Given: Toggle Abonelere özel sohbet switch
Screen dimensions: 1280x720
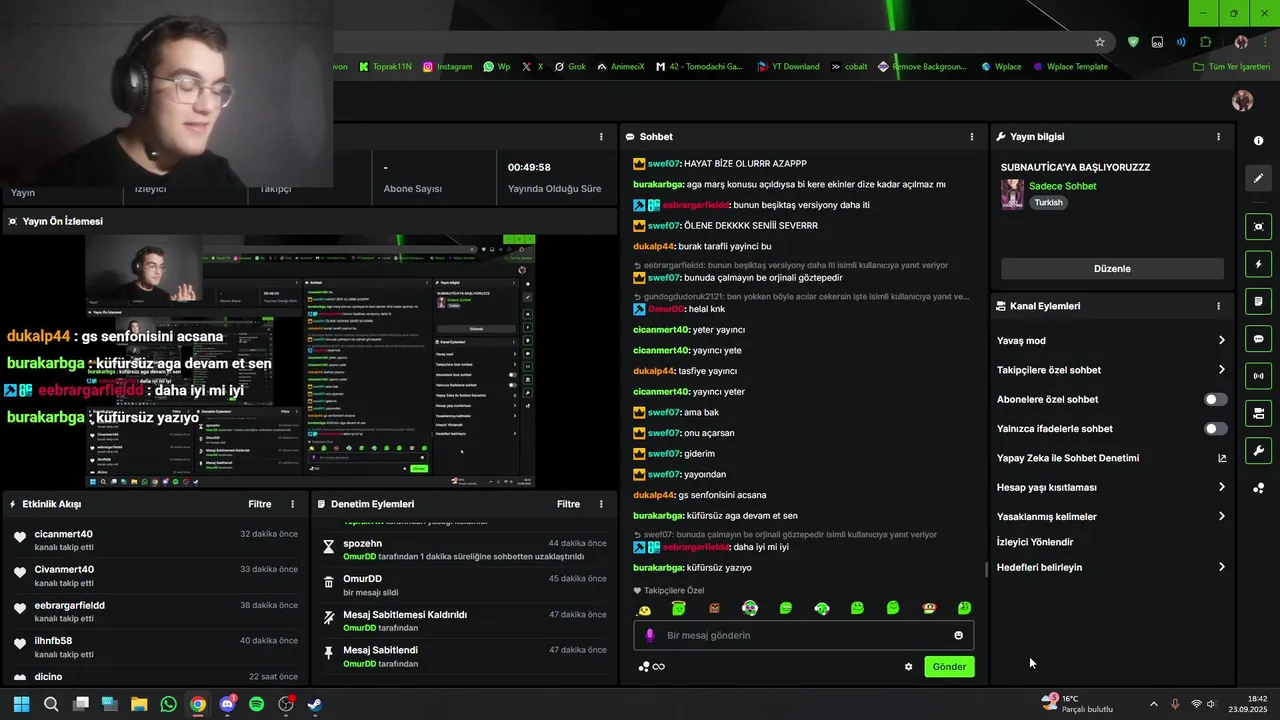Looking at the screenshot, I should [1215, 399].
